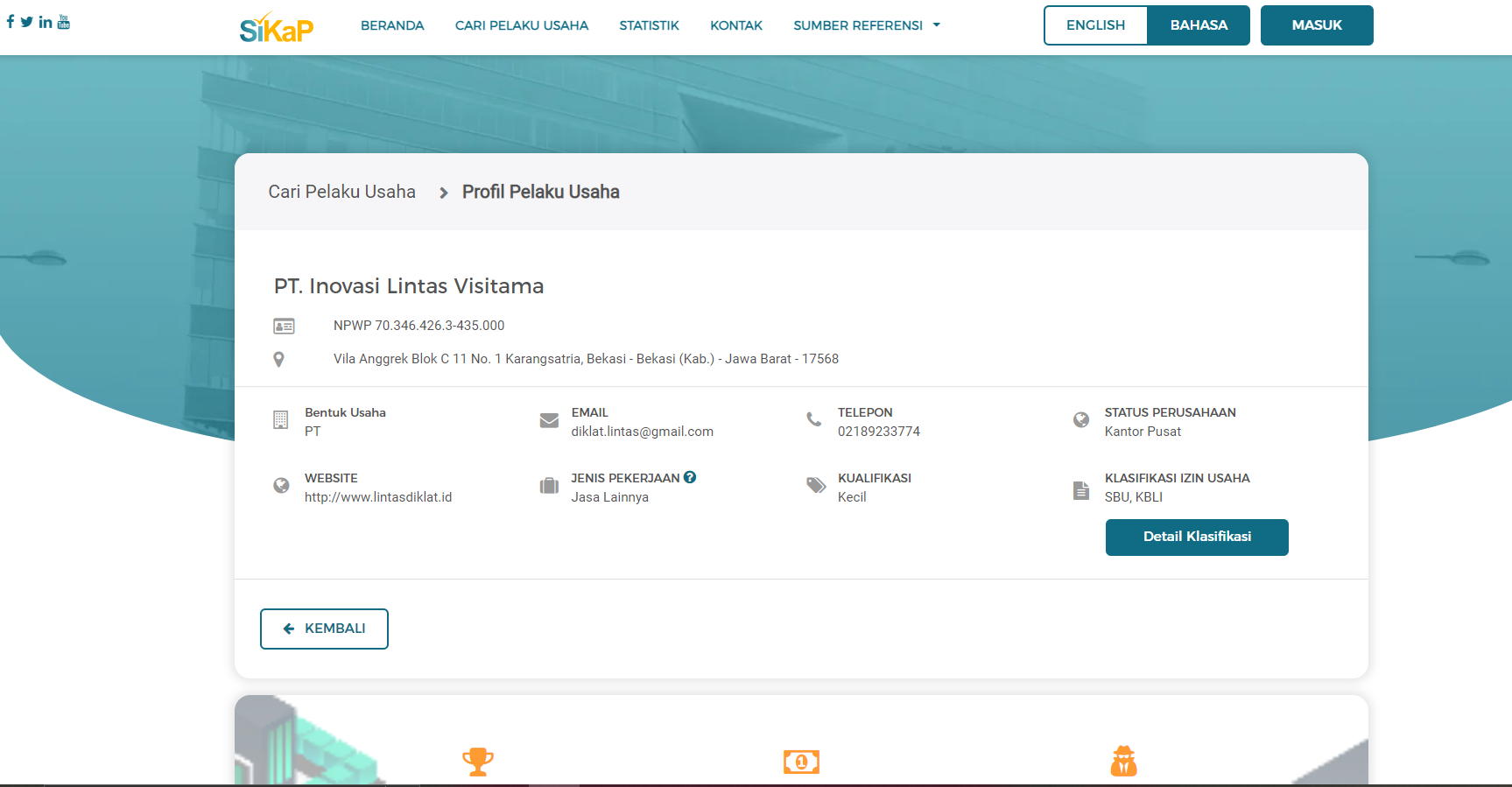Click the Bentuk Usaha building icon

pyautogui.click(x=281, y=420)
